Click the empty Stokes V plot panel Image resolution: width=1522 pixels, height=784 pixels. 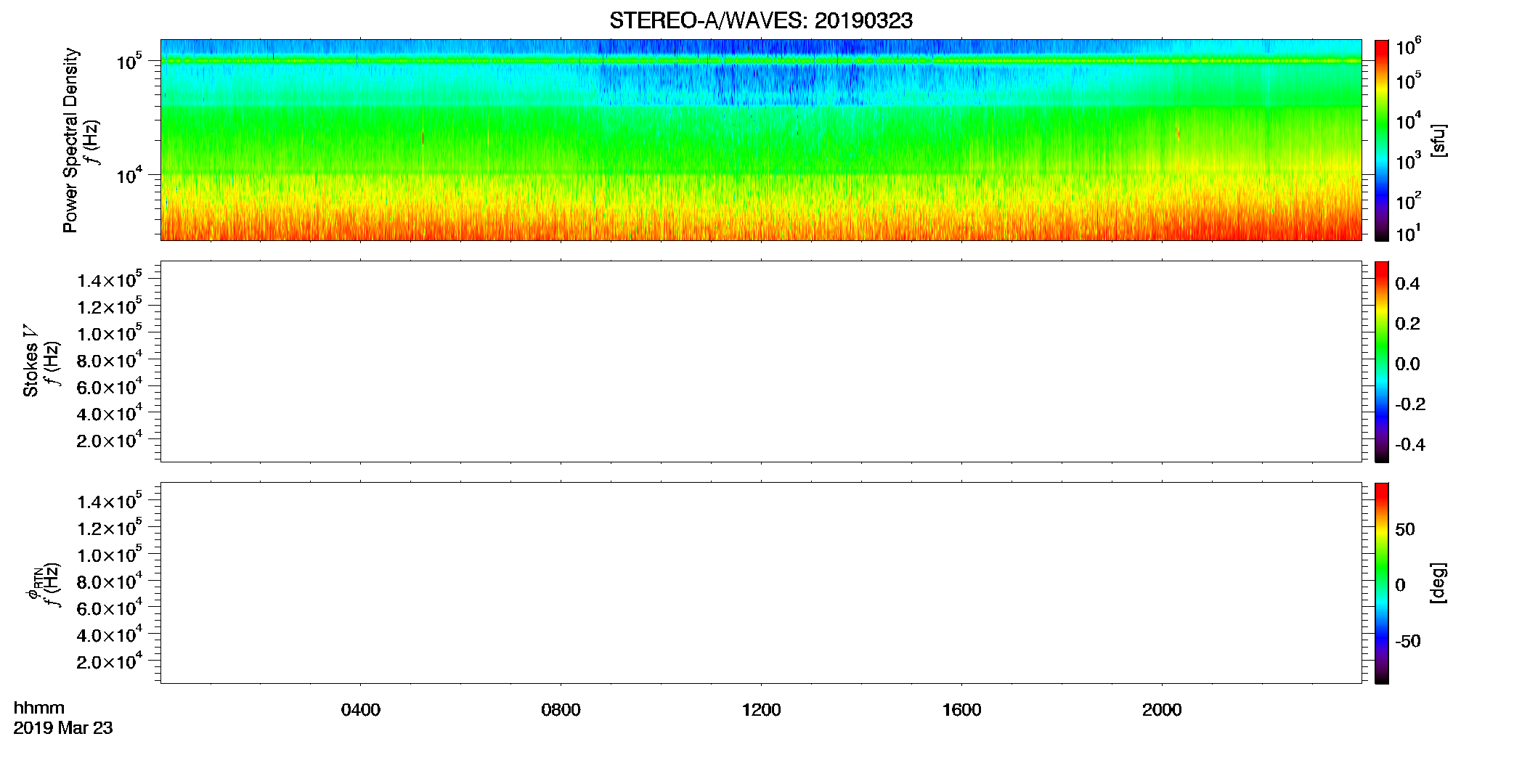pyautogui.click(x=761, y=362)
